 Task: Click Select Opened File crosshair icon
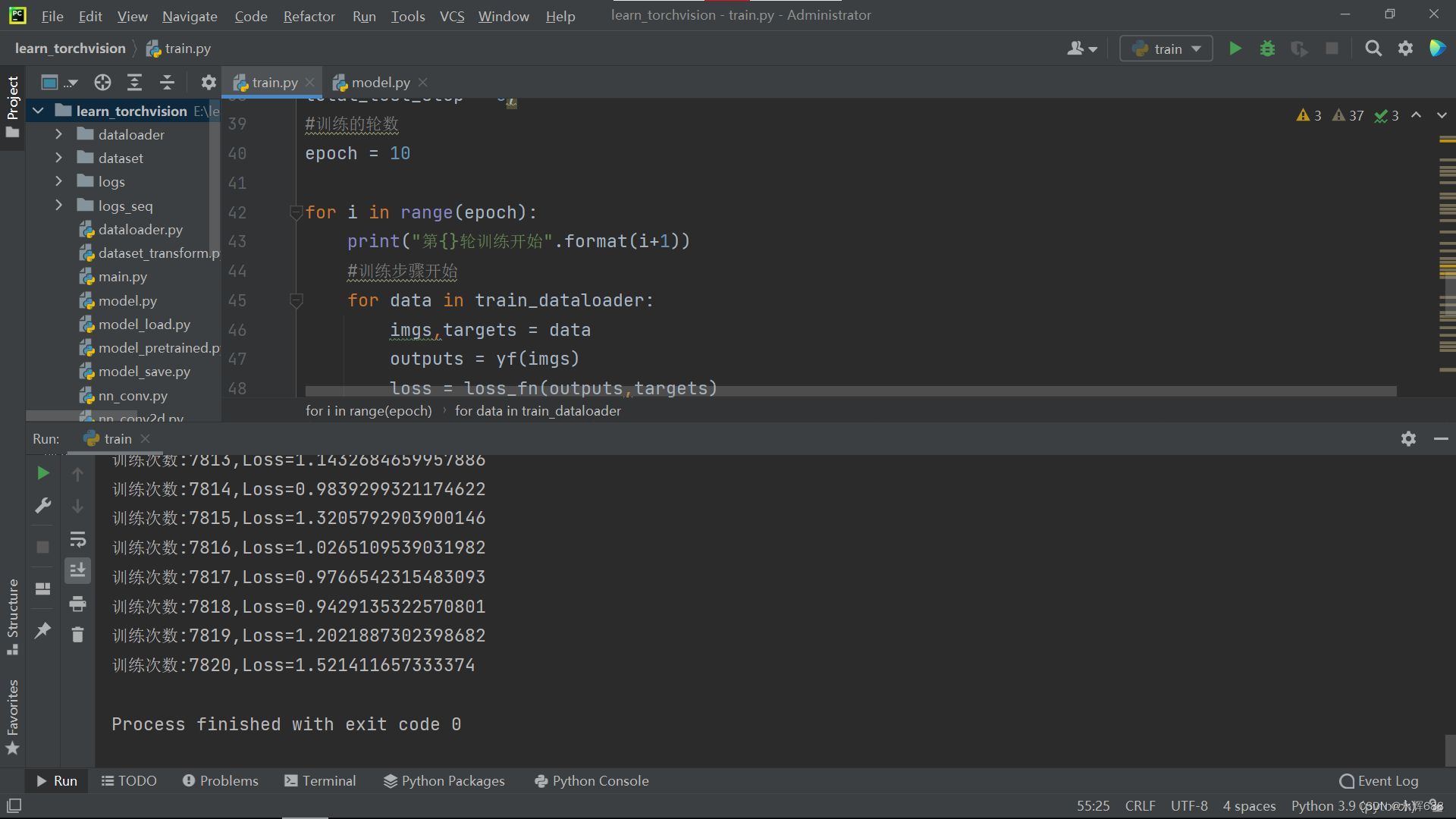102,82
